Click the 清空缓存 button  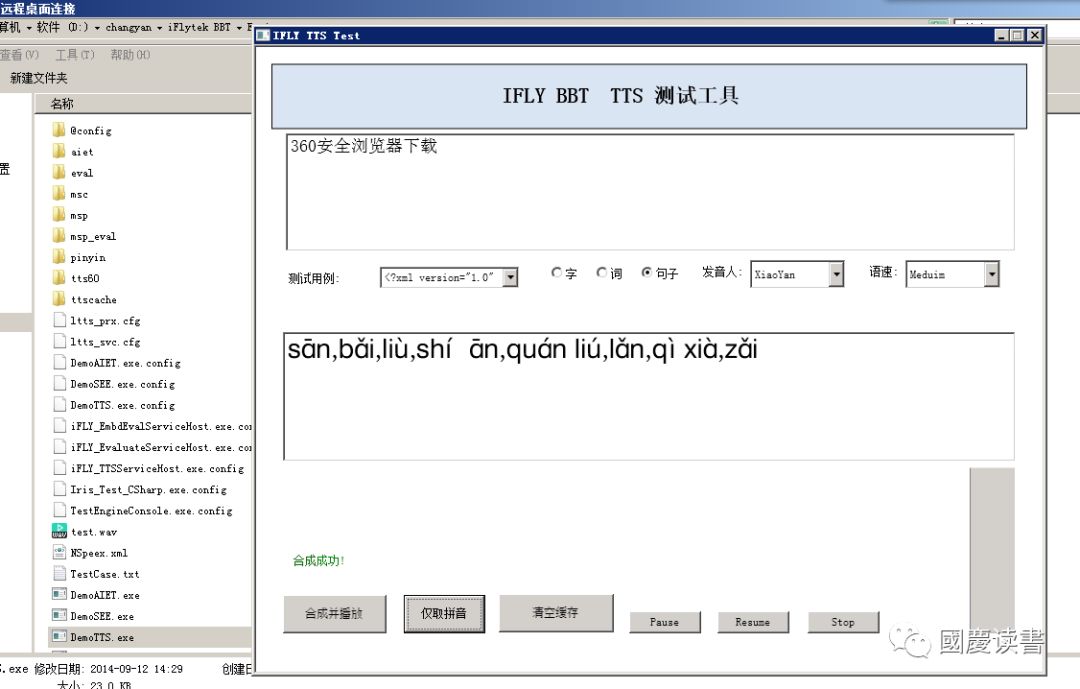pyautogui.click(x=555, y=612)
